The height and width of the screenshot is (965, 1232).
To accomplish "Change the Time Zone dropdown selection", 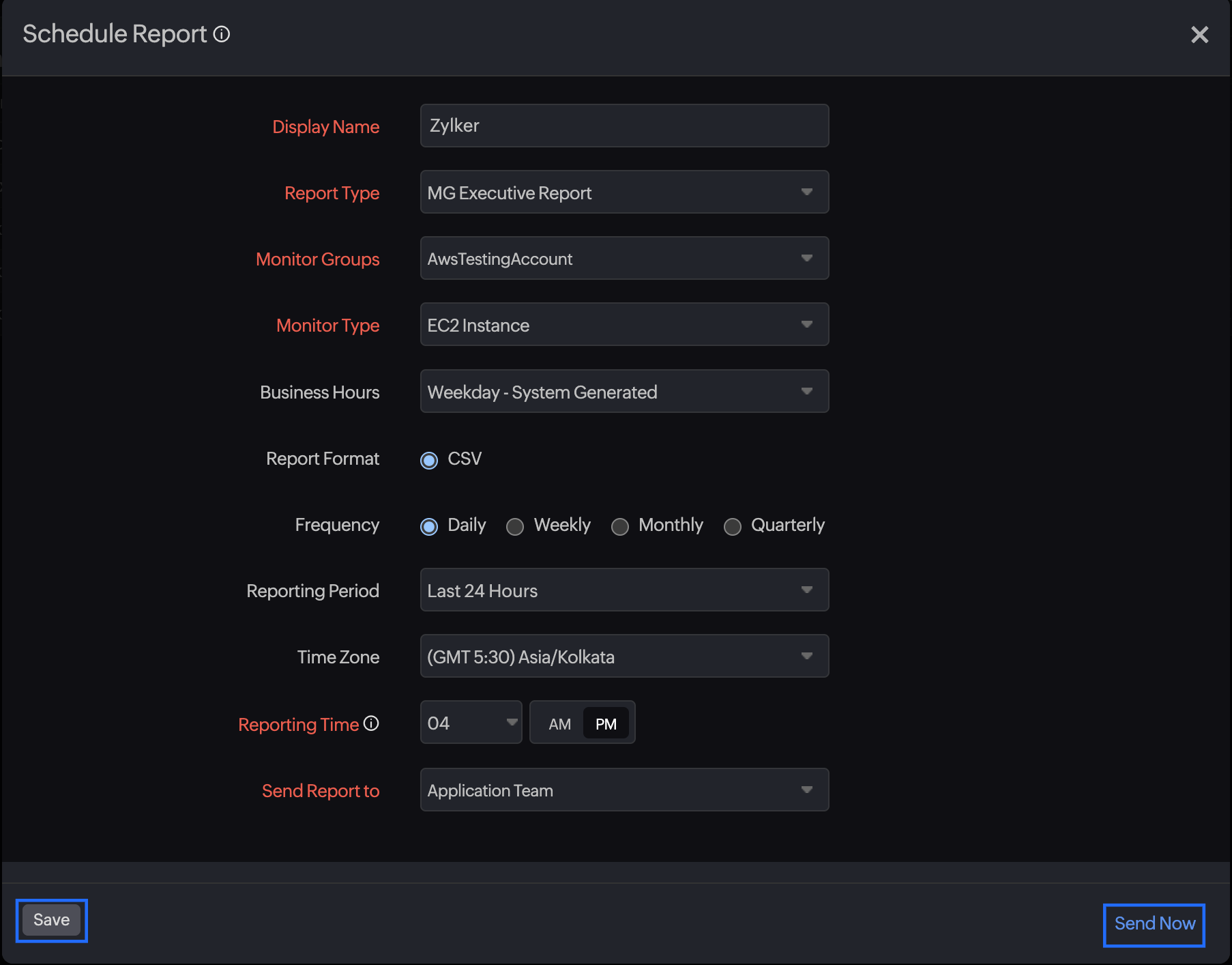I will [x=624, y=657].
